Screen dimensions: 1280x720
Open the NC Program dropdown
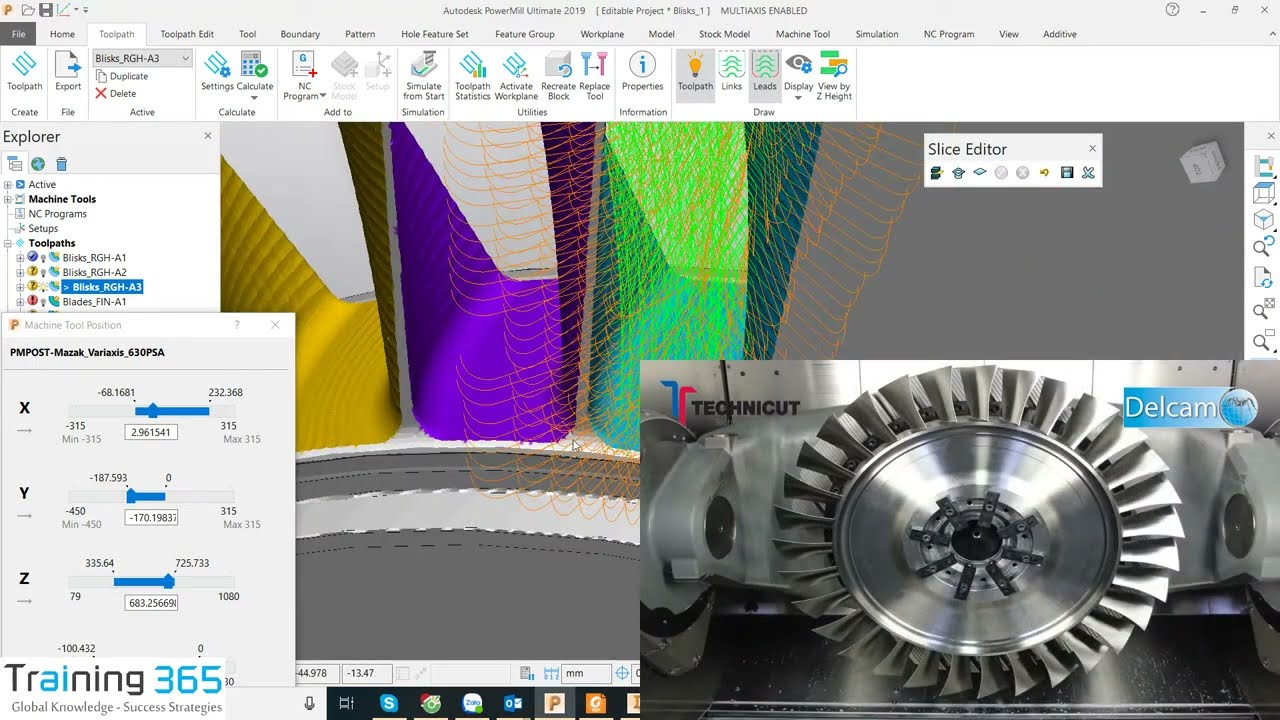coord(322,96)
